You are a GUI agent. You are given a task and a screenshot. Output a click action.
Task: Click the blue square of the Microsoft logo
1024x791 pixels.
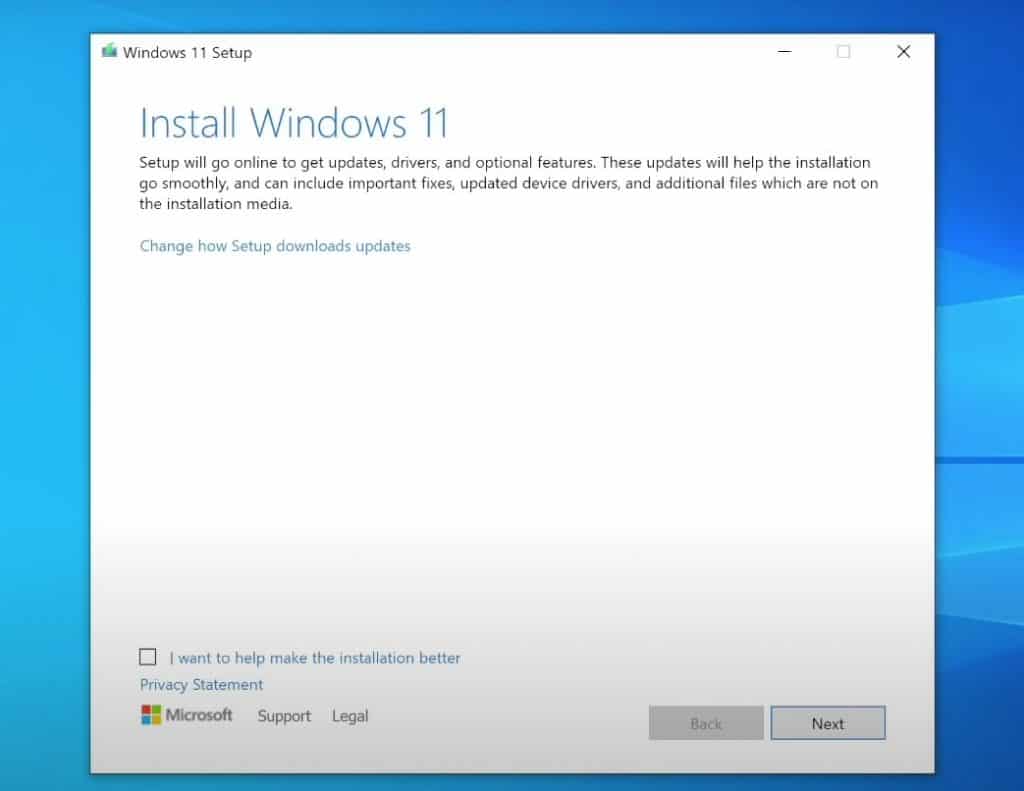[145, 719]
